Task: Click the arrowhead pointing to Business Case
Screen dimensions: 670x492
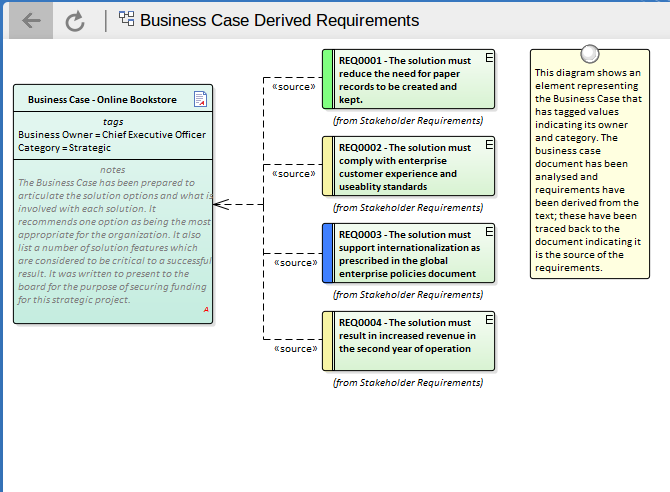Action: pos(221,204)
